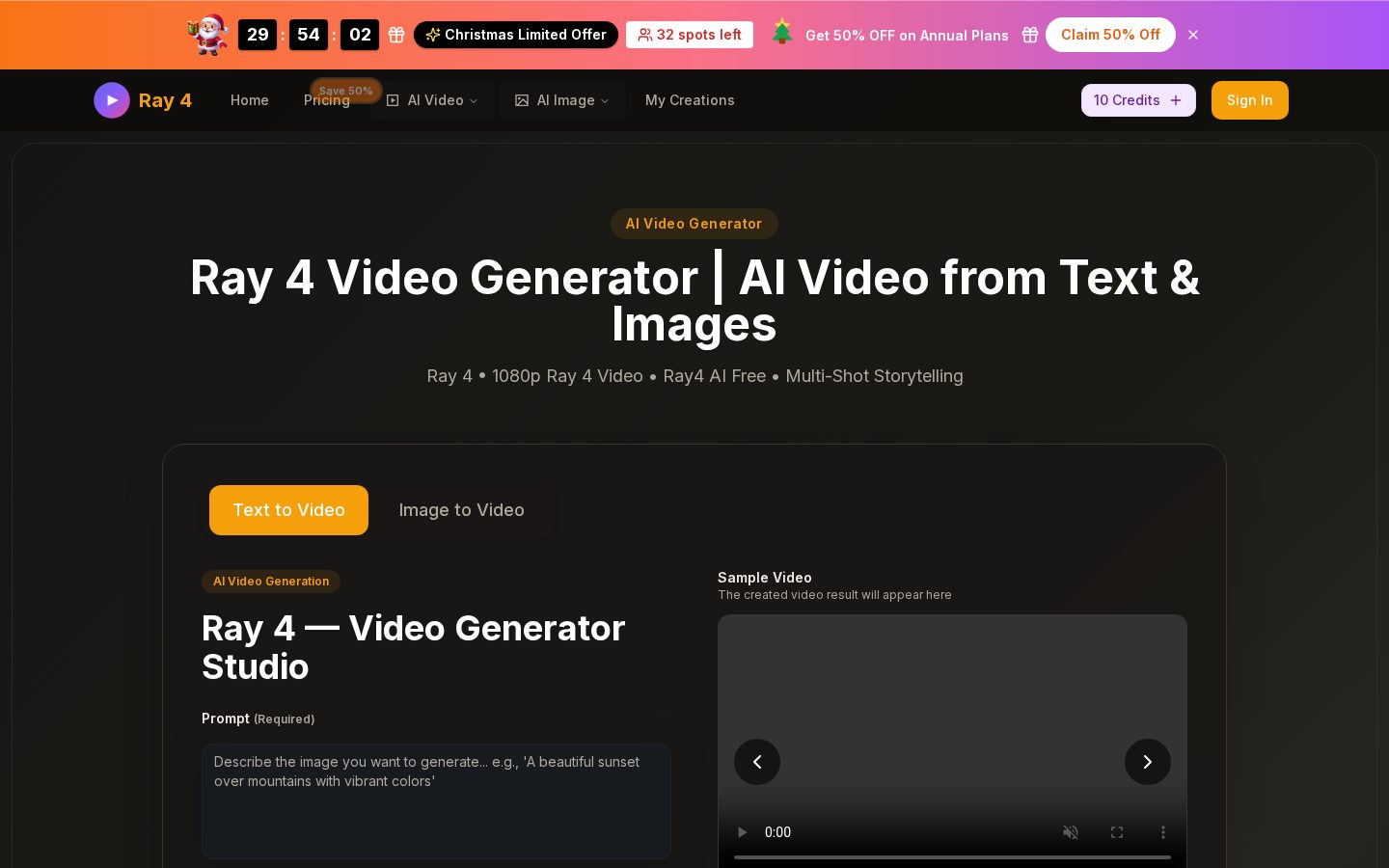Unmute the sample video audio

[x=1071, y=832]
